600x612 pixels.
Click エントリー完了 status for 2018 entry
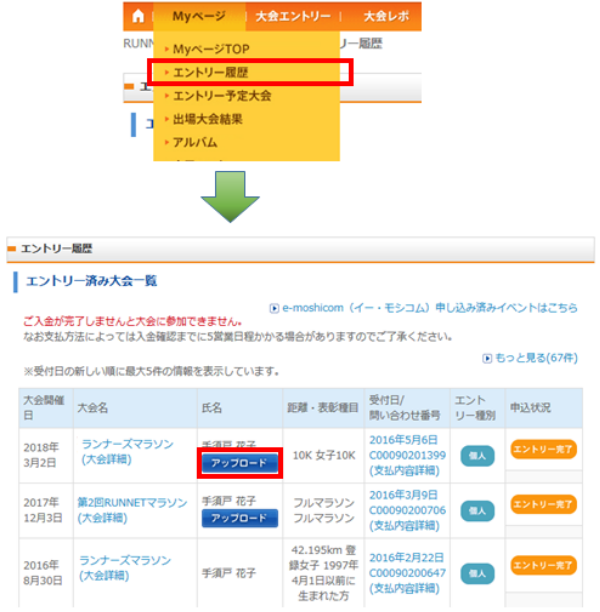click(543, 449)
